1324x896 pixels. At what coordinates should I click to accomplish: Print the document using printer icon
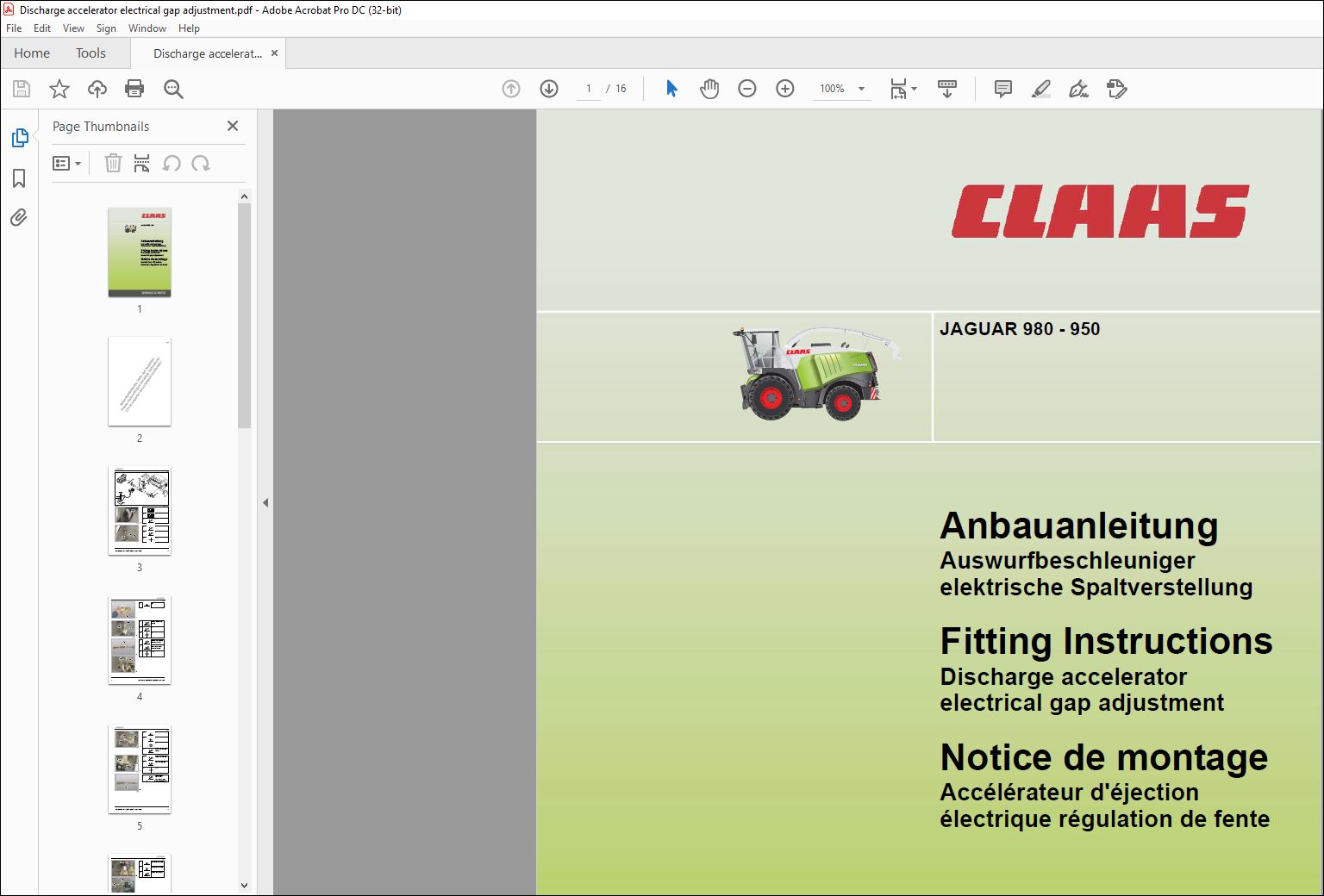coord(134,89)
